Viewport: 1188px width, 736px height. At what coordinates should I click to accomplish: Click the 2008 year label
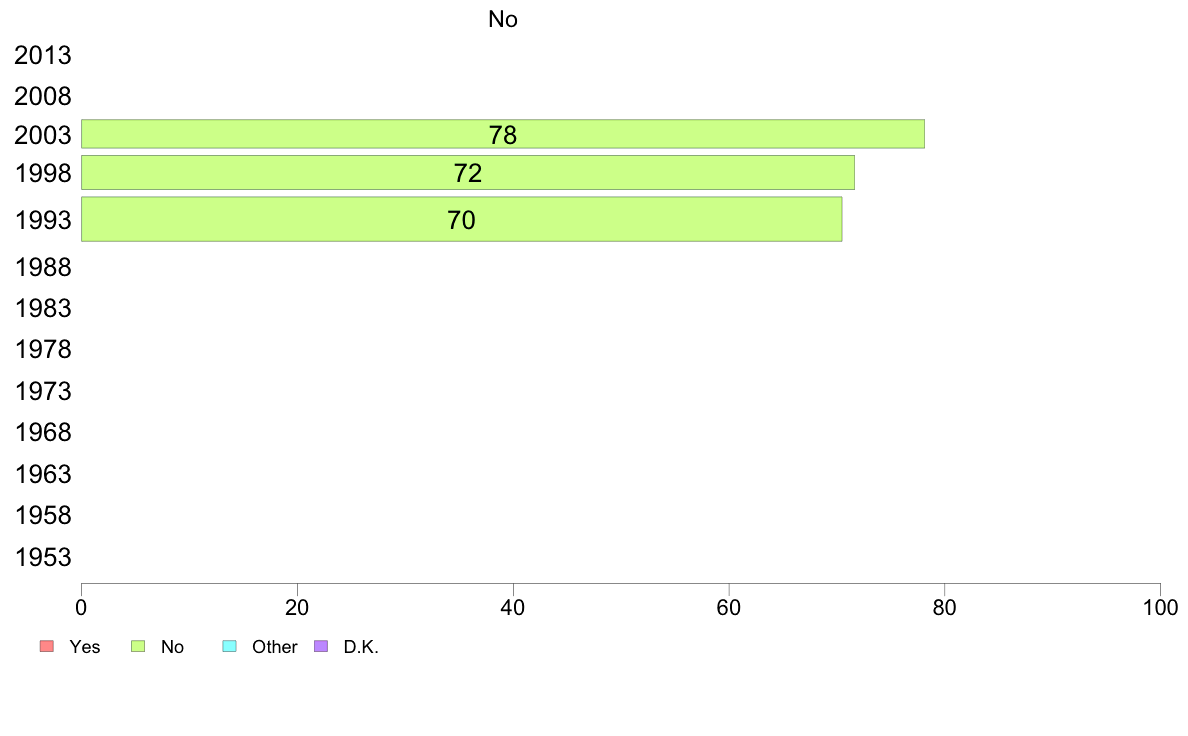tap(43, 96)
